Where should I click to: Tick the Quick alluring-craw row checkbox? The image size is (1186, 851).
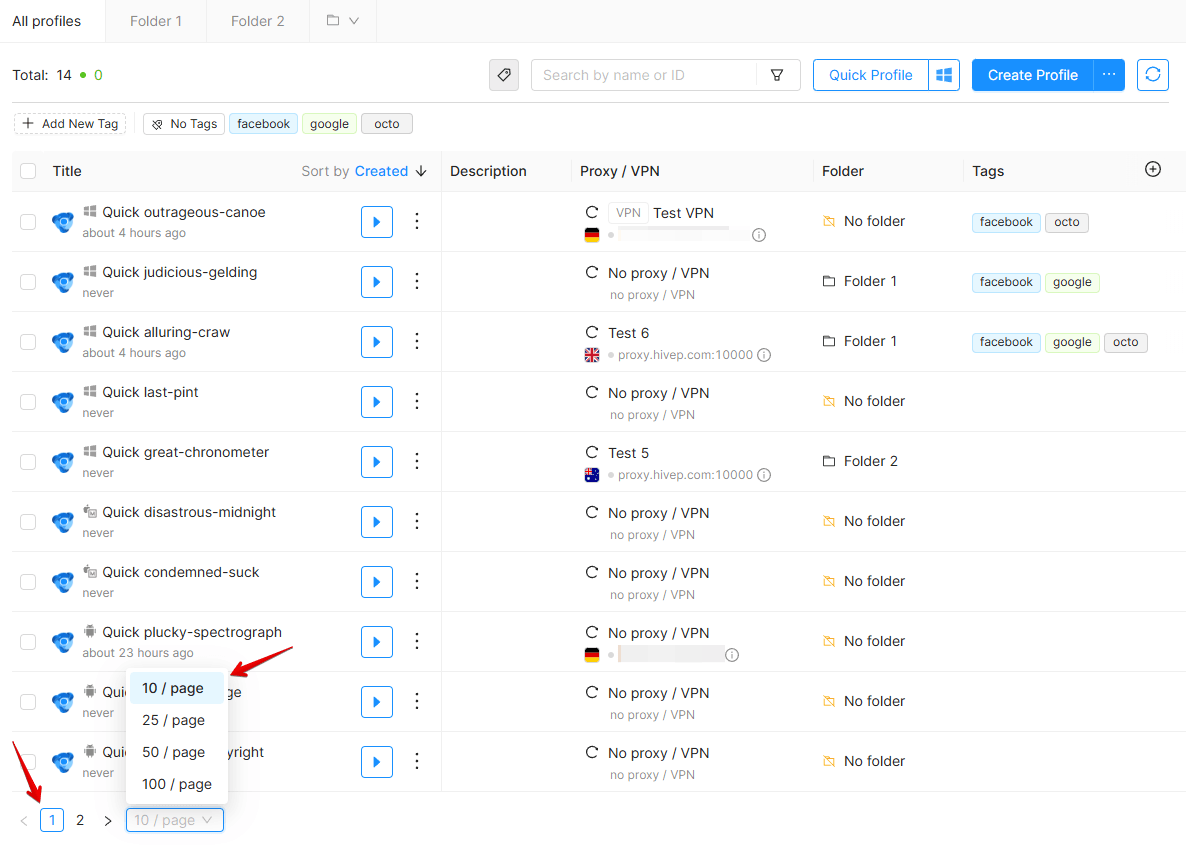coord(28,342)
